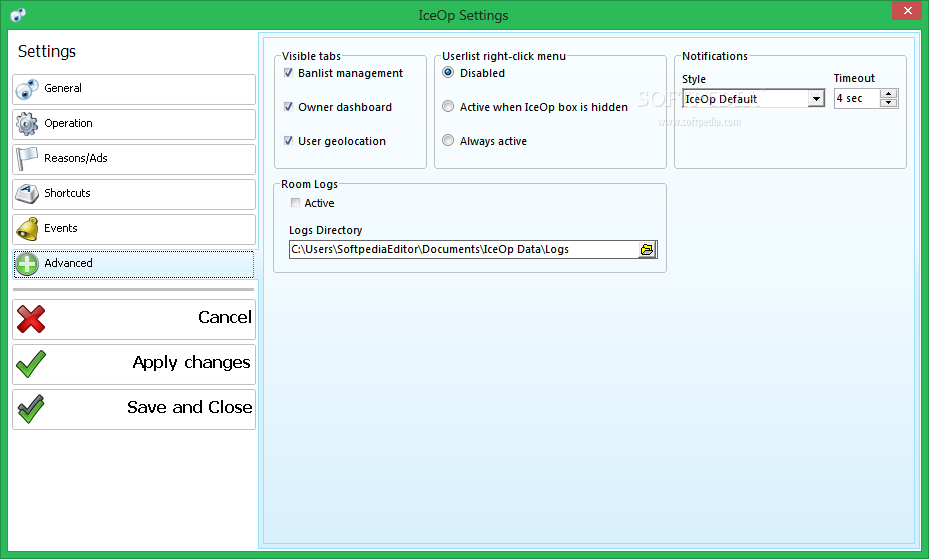Viewport: 929px width, 559px height.
Task: Click the IceOp Default style combo box
Action: pos(753,98)
